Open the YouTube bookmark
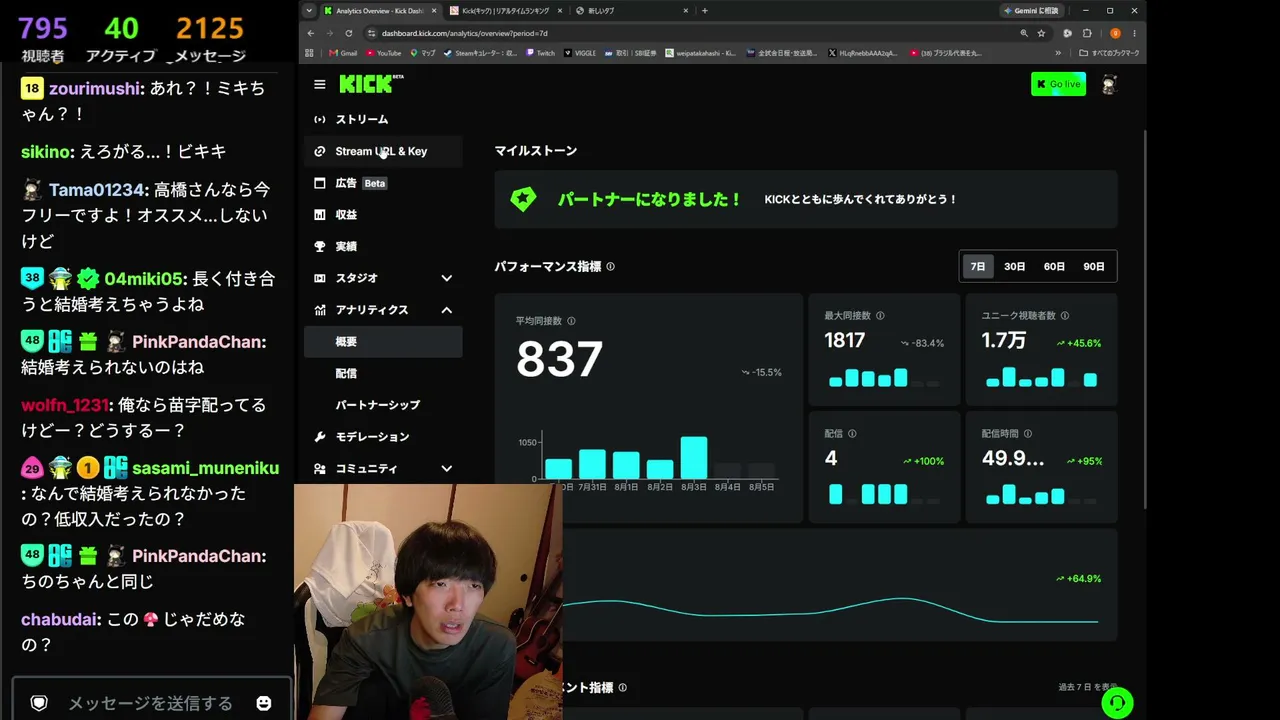The image size is (1280, 720). coord(384,53)
